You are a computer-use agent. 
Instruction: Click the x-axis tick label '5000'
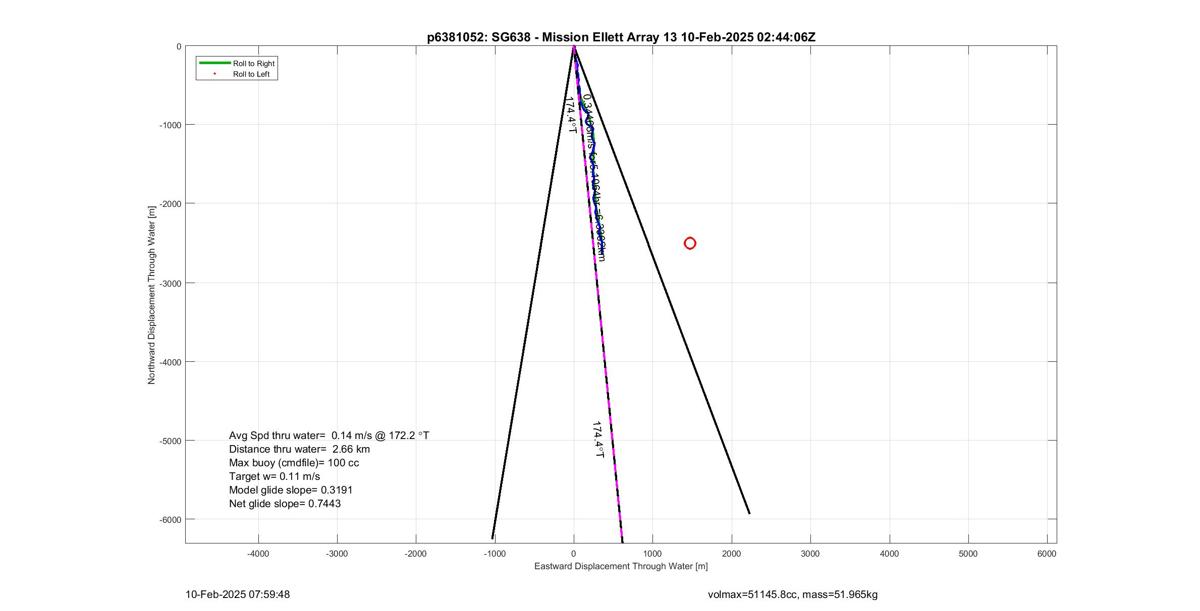[968, 553]
